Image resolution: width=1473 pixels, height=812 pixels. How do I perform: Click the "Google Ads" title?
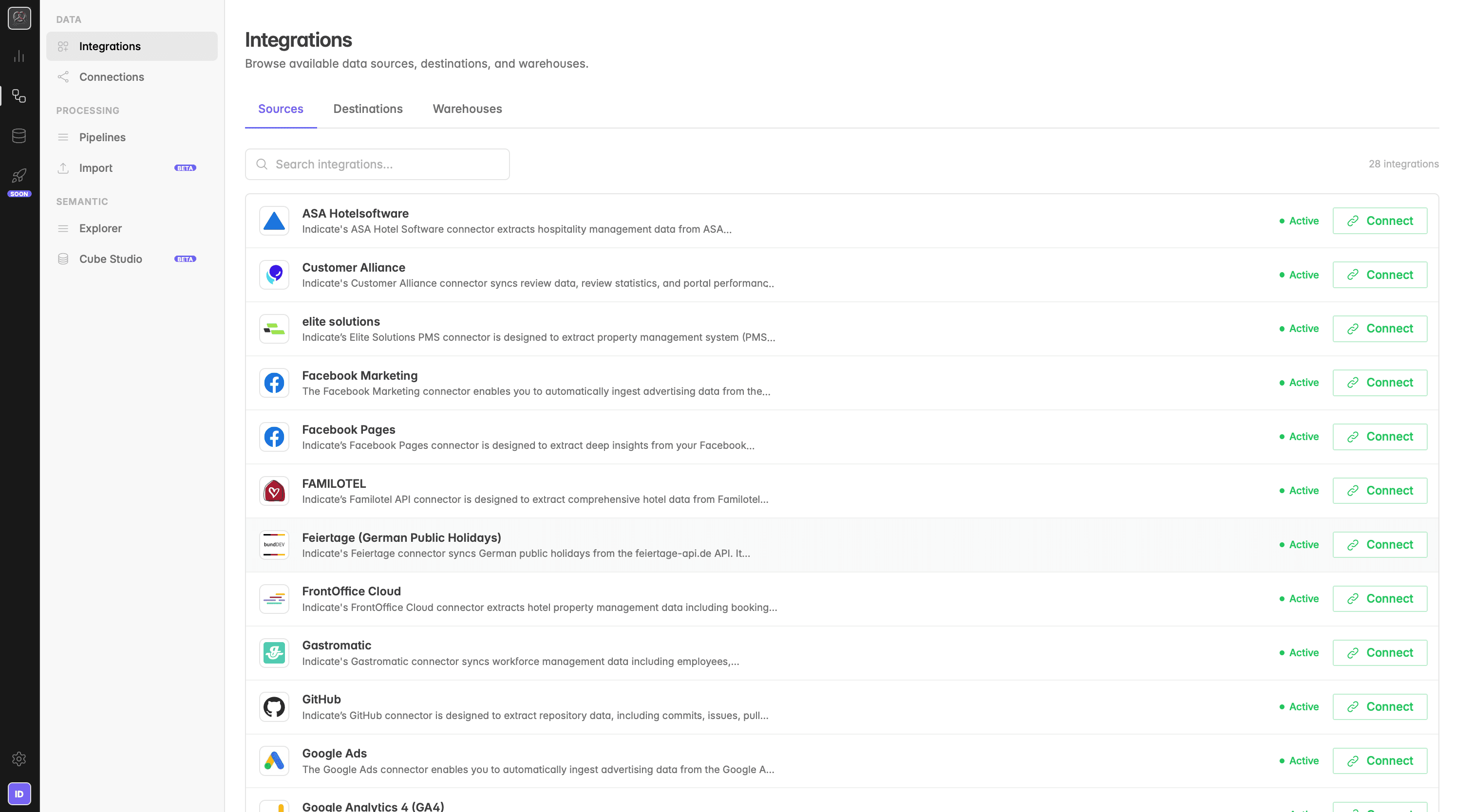pyautogui.click(x=334, y=754)
